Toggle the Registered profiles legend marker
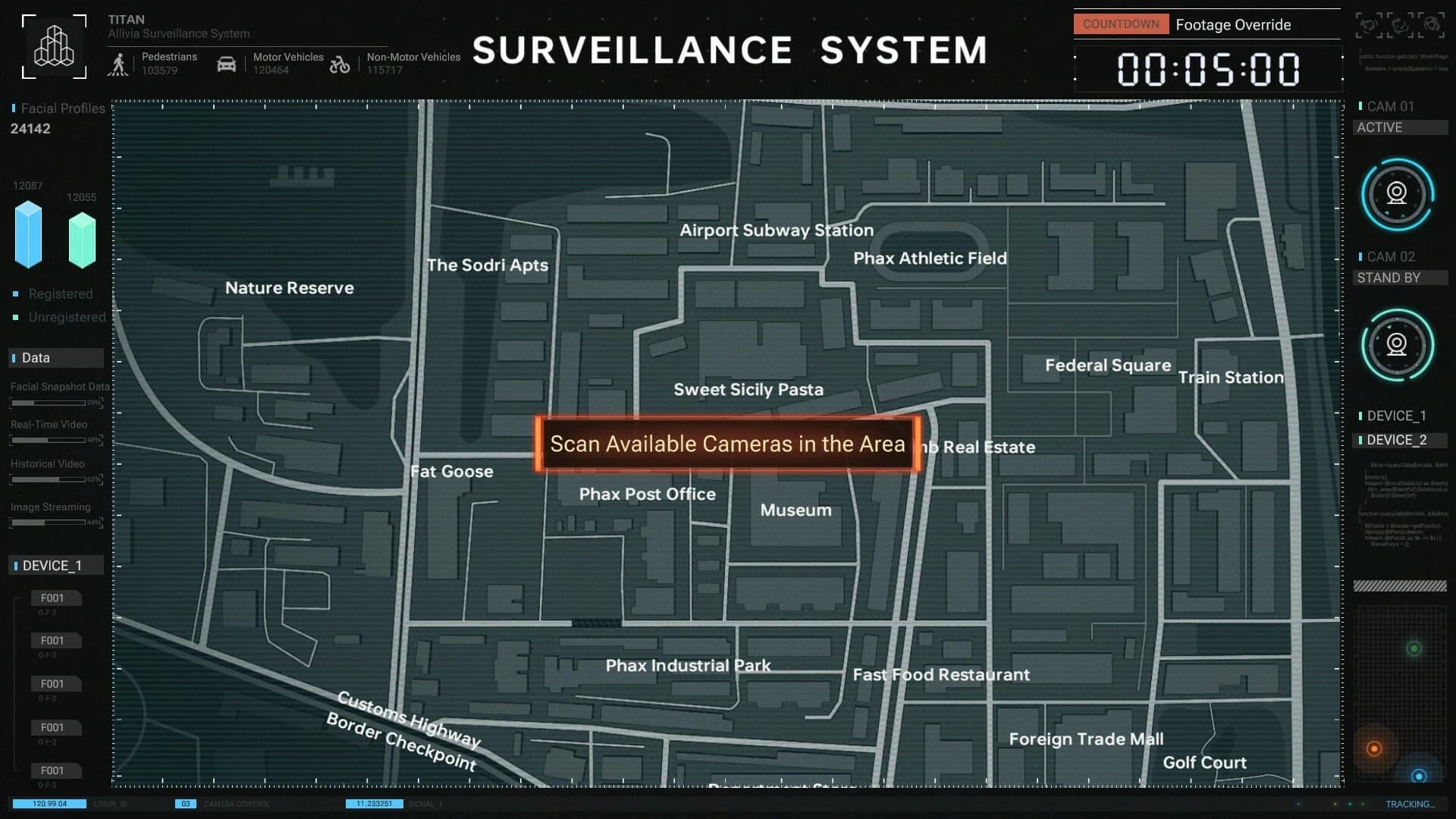The height and width of the screenshot is (819, 1456). (16, 294)
